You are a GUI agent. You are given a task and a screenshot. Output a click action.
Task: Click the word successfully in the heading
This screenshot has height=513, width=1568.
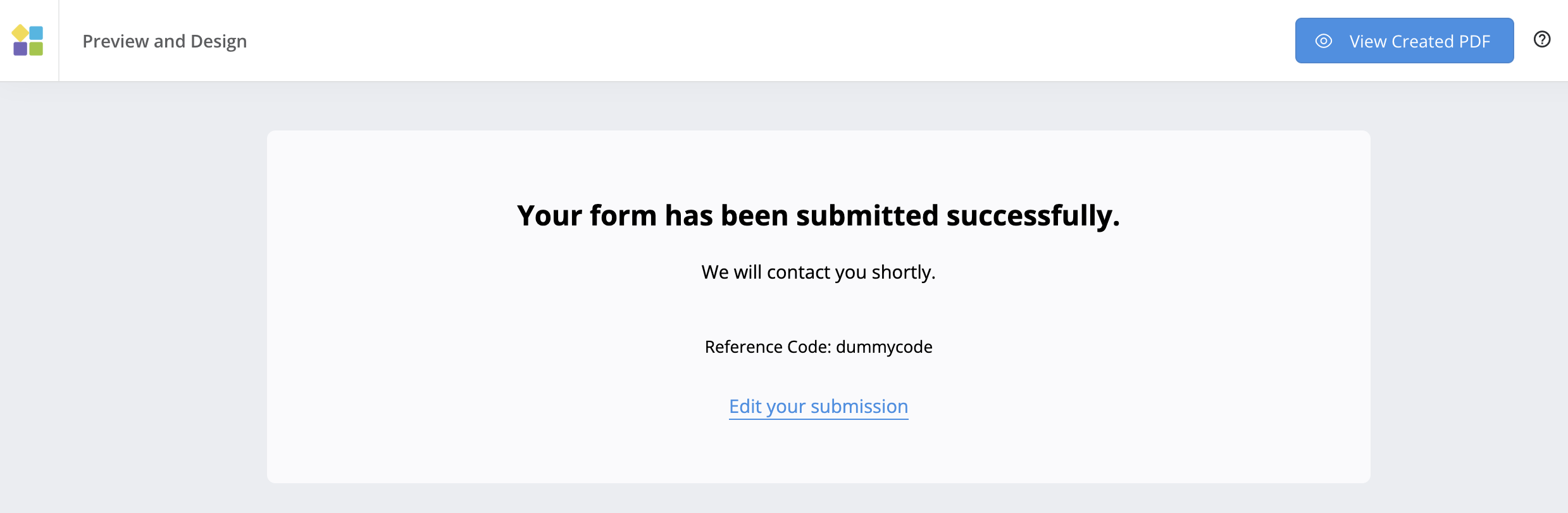(1033, 215)
